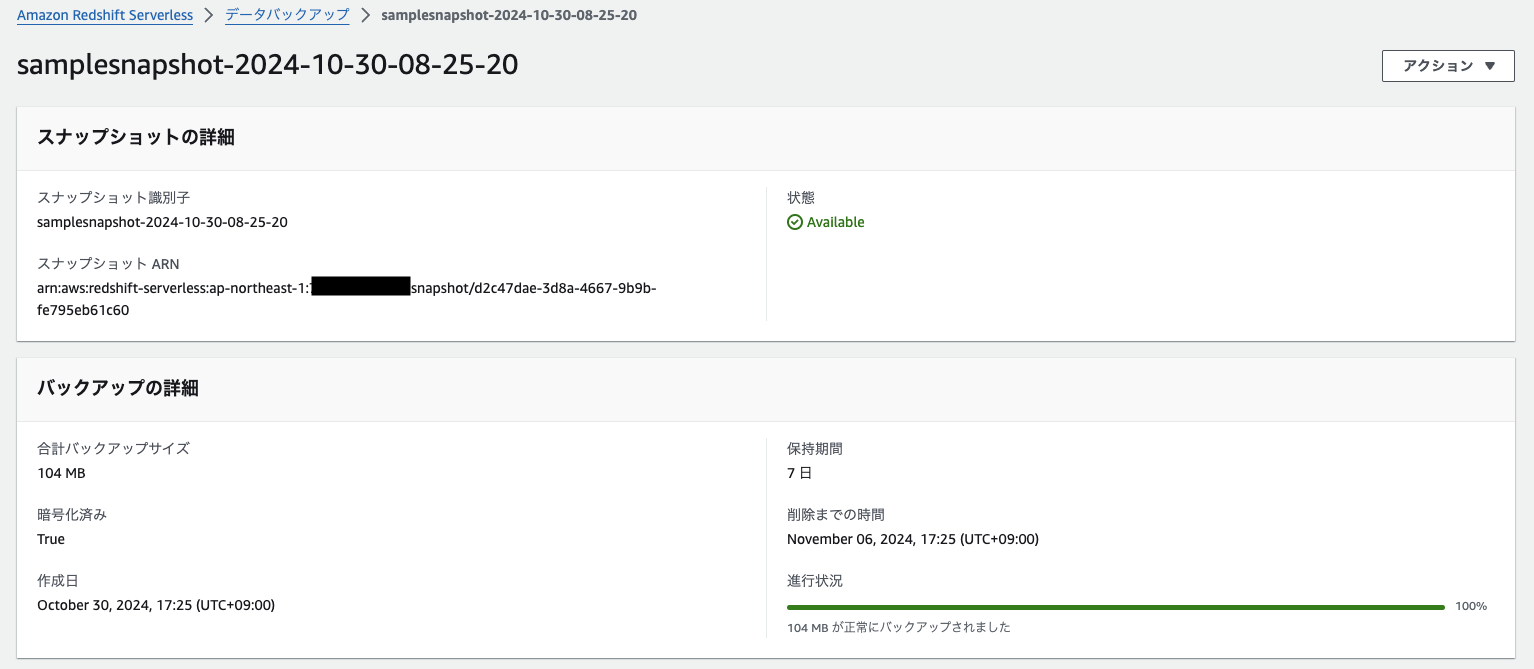Click the 保持期間 7 日 value
The height and width of the screenshot is (669, 1534).
pyautogui.click(x=800, y=473)
